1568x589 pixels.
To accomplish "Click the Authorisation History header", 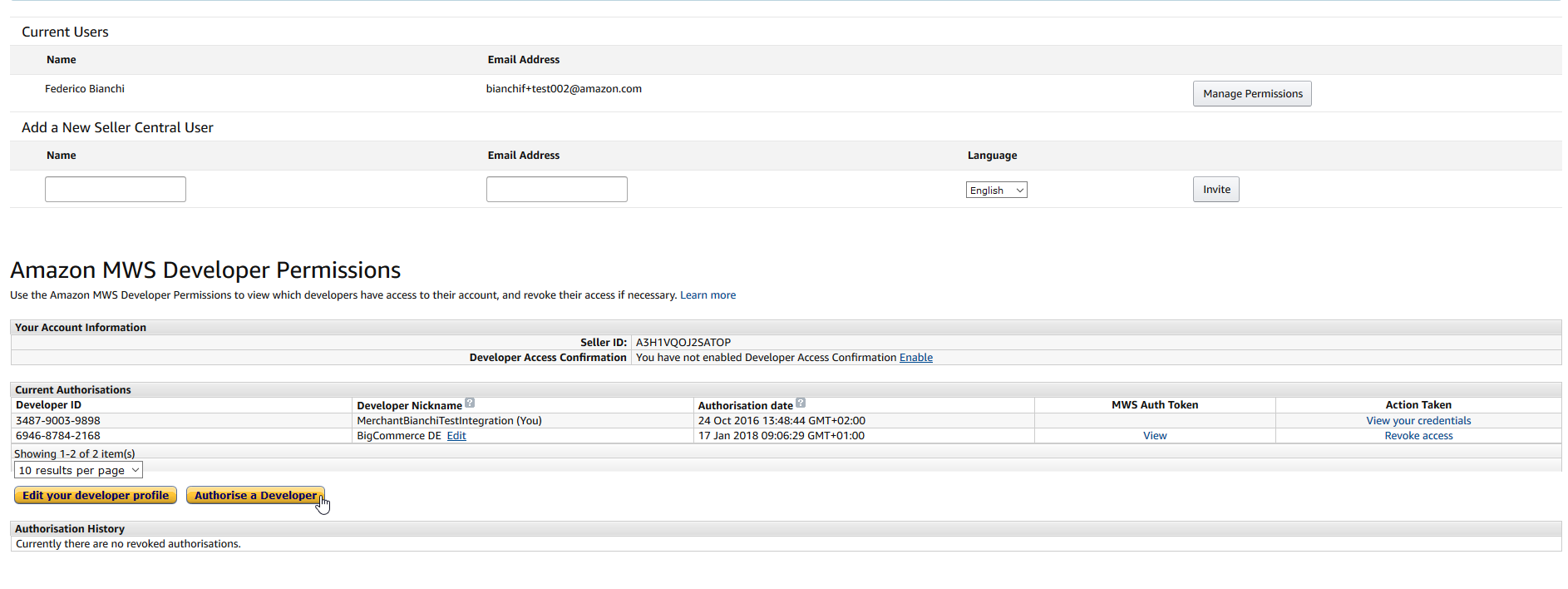I will coord(70,529).
